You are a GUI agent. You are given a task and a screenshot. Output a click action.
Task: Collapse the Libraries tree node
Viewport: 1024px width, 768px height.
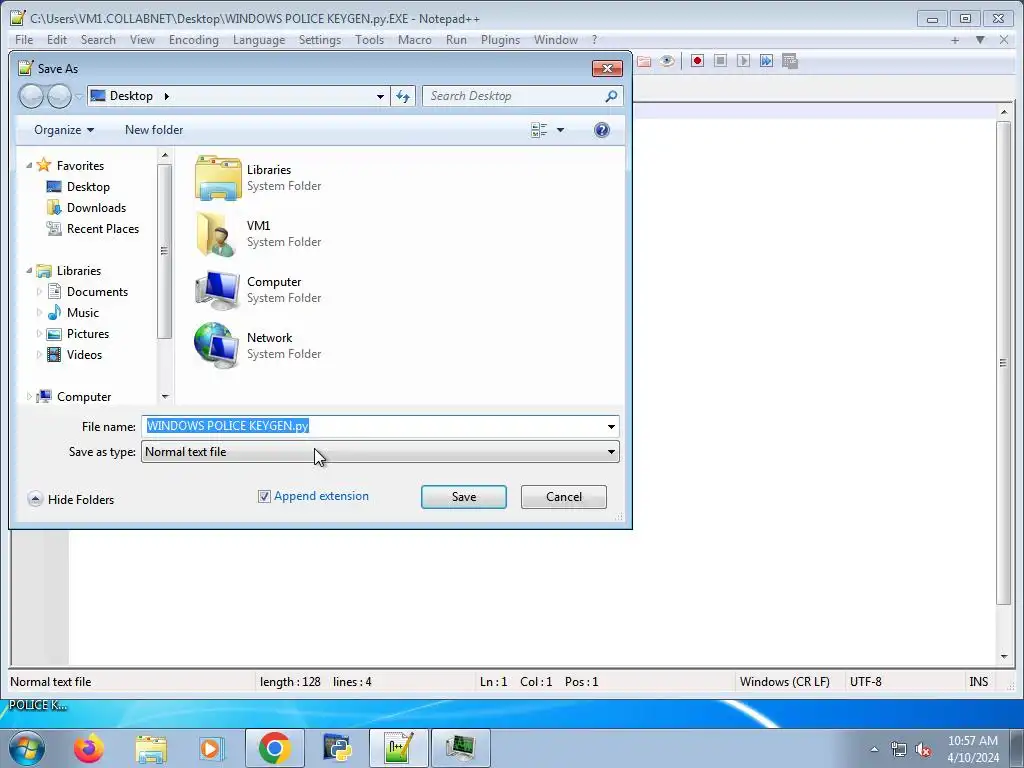(x=29, y=270)
